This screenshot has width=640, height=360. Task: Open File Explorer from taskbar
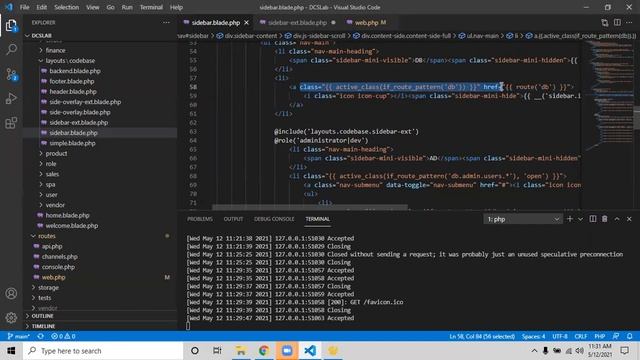click(241, 351)
